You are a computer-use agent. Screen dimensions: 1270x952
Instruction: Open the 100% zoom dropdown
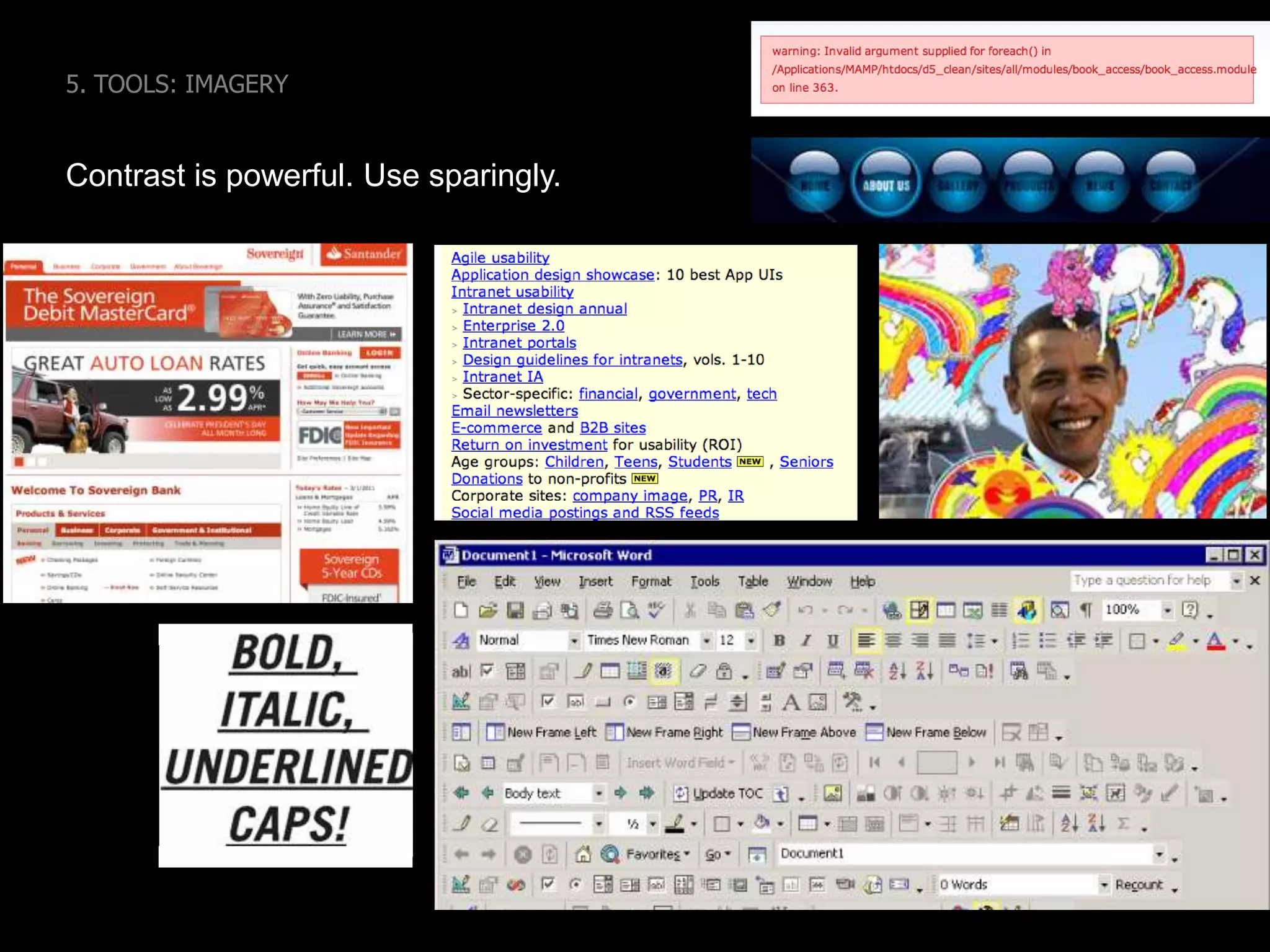click(x=1167, y=610)
